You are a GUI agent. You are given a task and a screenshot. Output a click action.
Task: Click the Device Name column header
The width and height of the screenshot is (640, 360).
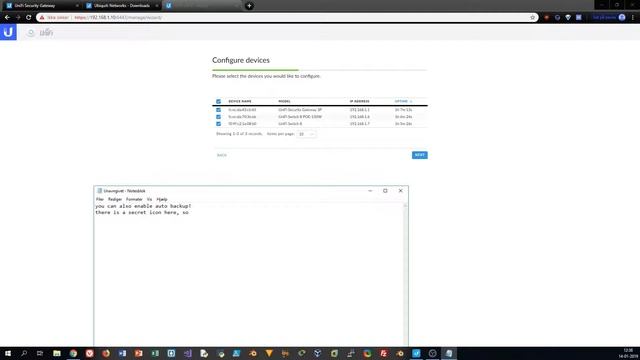coord(240,101)
